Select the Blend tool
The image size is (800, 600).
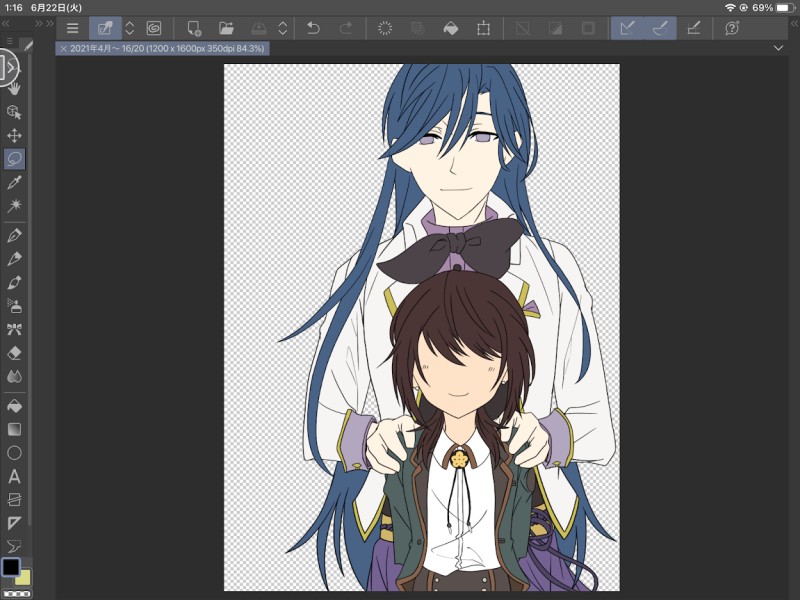tap(14, 376)
